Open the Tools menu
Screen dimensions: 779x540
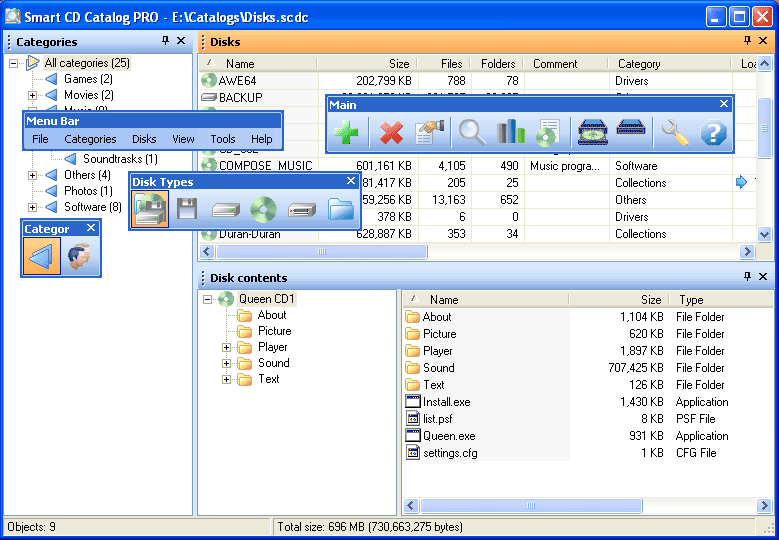coord(222,139)
